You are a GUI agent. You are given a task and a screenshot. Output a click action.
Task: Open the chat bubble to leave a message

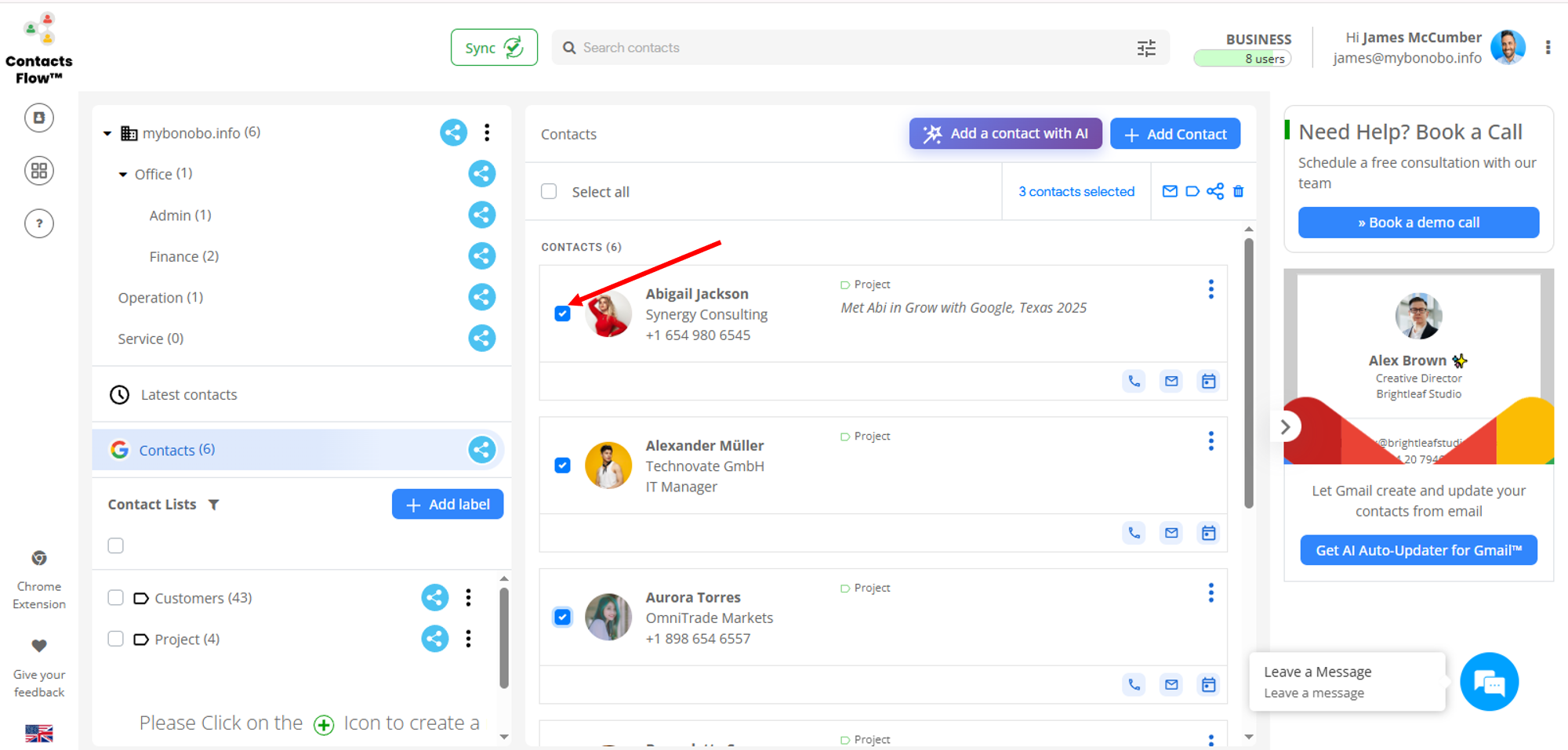click(x=1490, y=681)
